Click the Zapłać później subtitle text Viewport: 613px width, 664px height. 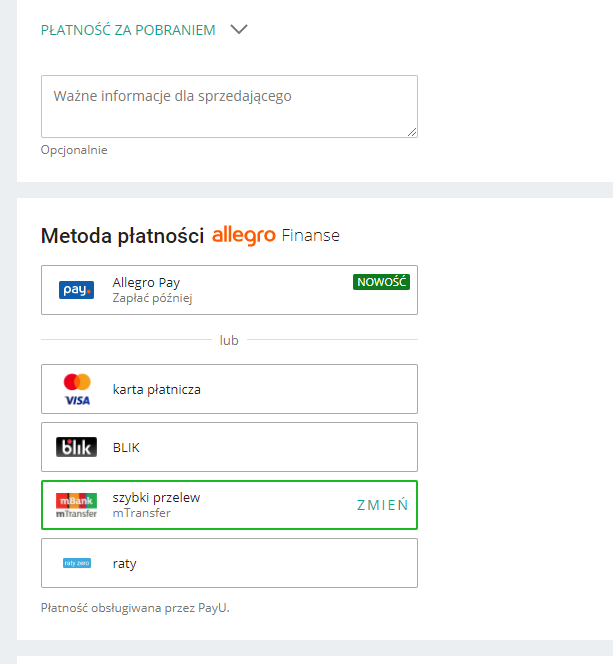[152, 298]
